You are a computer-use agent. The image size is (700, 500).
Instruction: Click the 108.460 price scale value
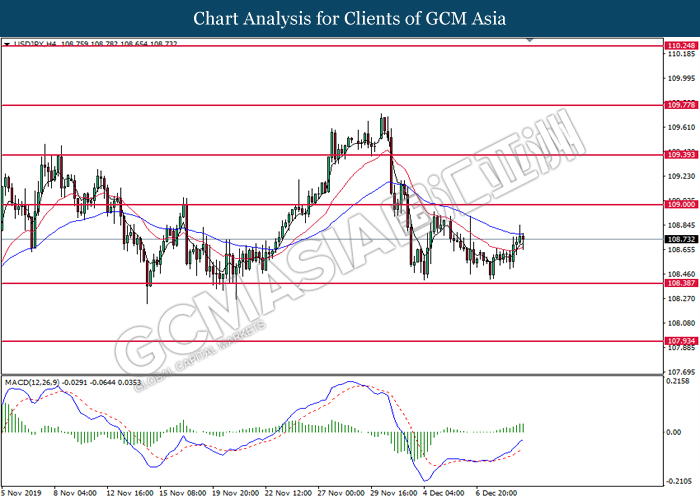681,274
